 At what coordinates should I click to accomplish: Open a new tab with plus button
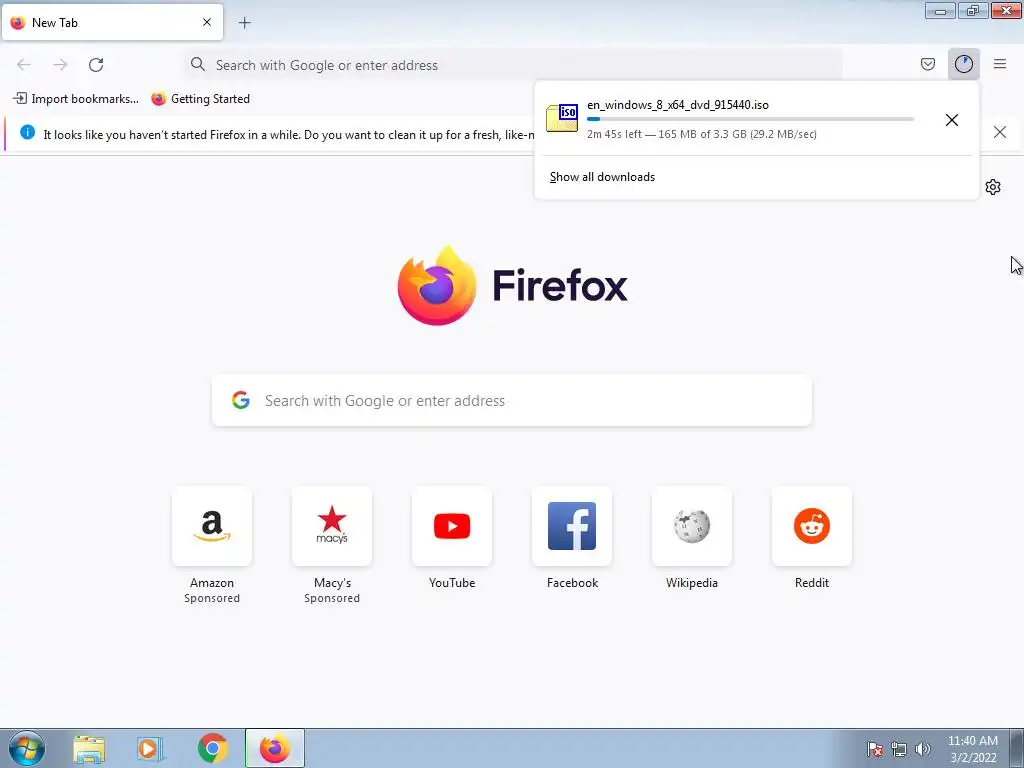pos(244,23)
